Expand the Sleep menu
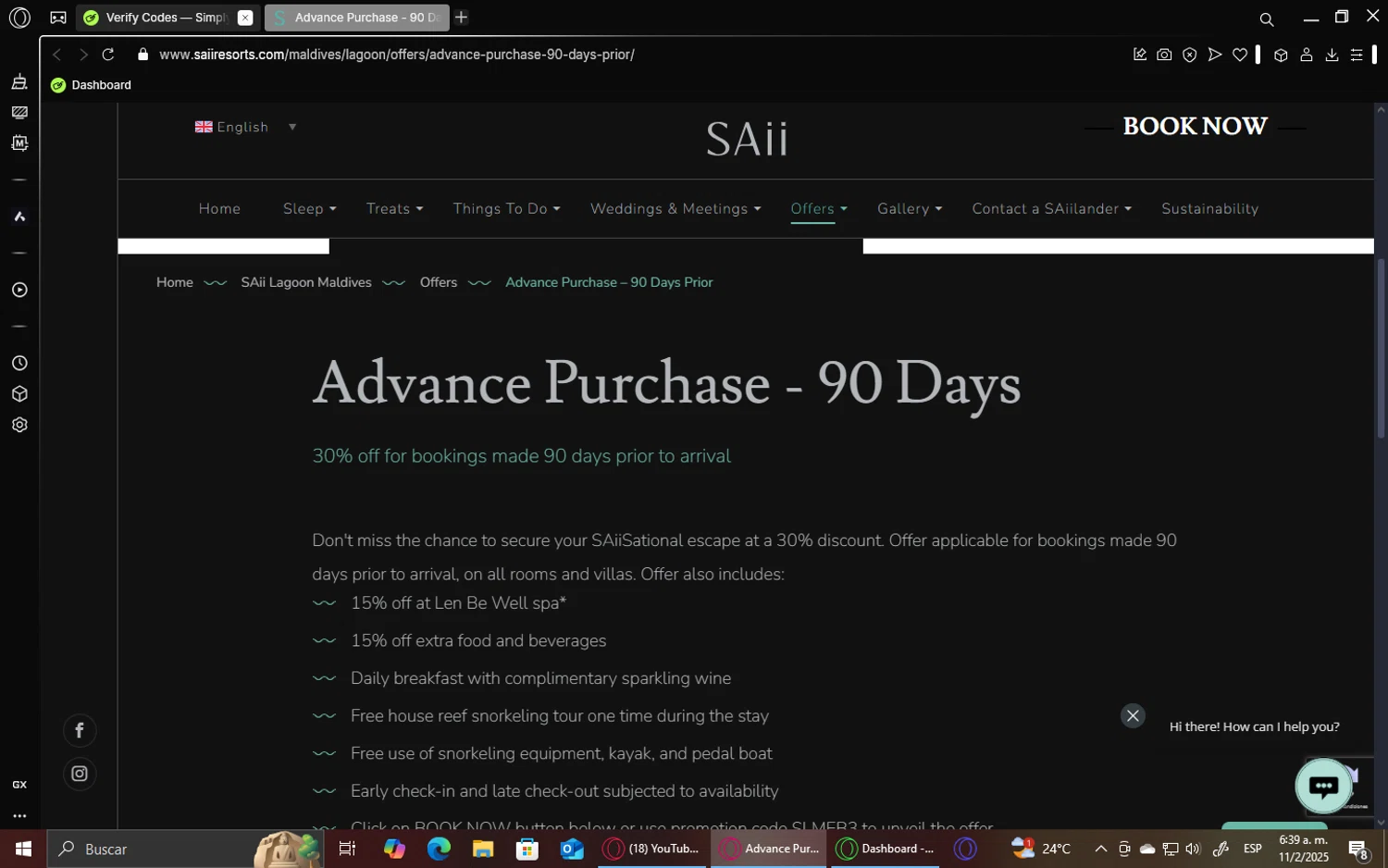Screen dimensions: 1388x868 [x=309, y=209]
